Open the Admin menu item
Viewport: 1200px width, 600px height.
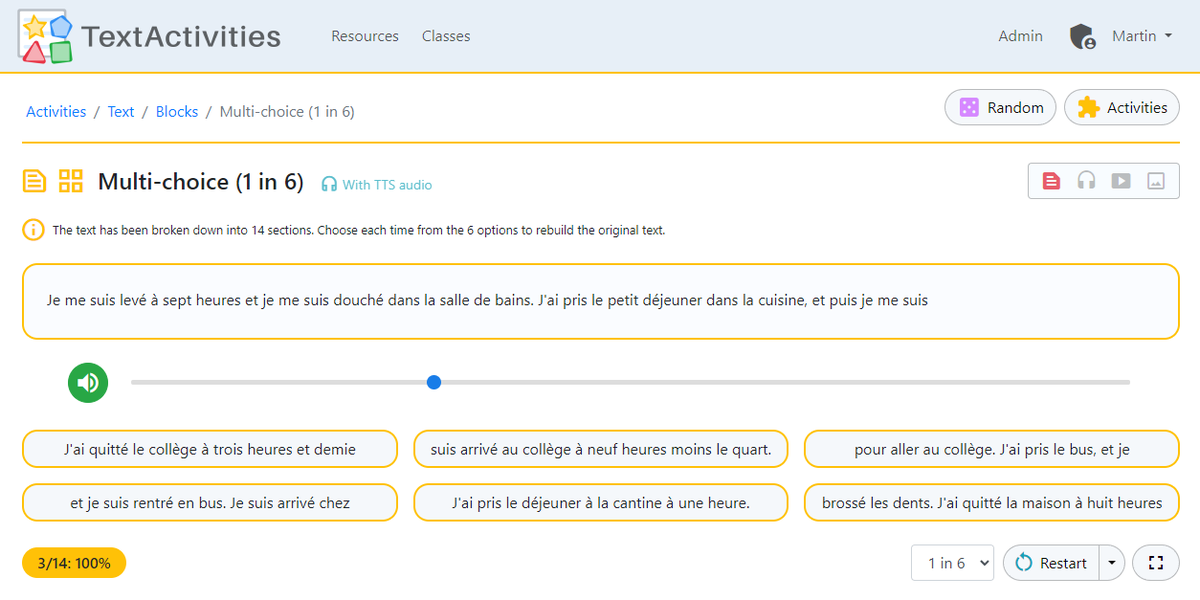tap(1020, 36)
